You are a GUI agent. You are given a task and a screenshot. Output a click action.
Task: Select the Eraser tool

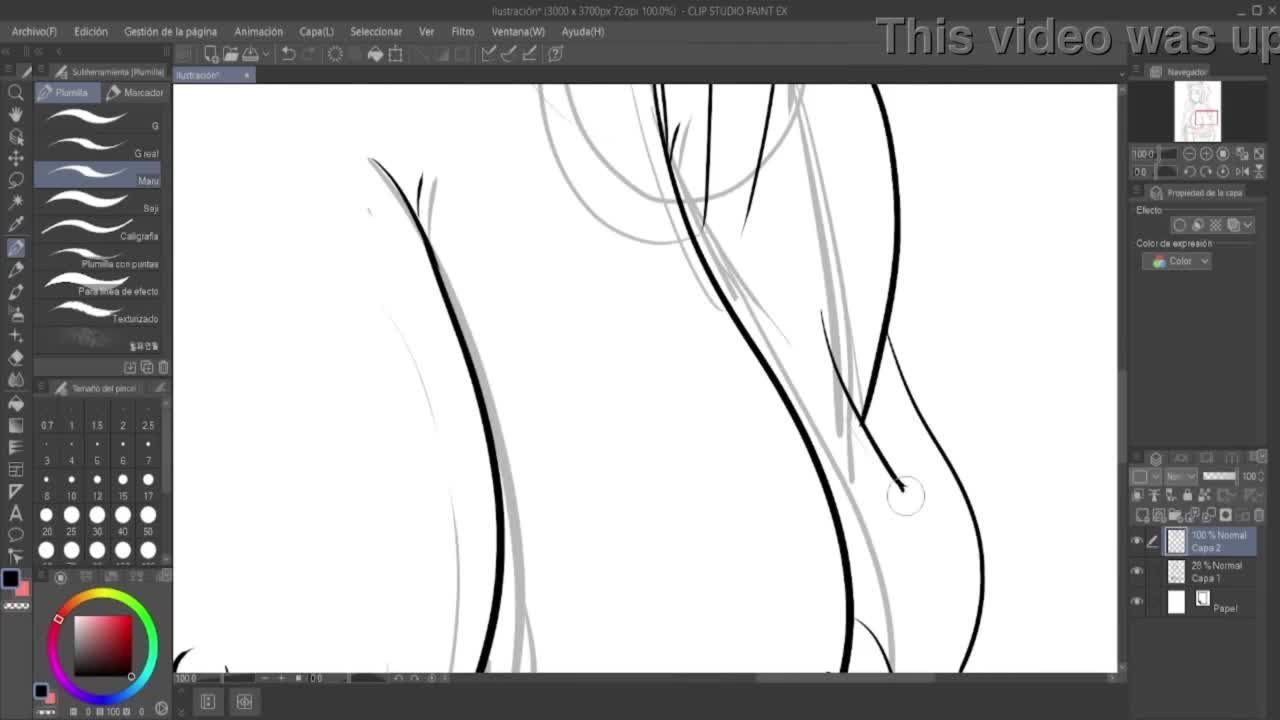click(16, 357)
